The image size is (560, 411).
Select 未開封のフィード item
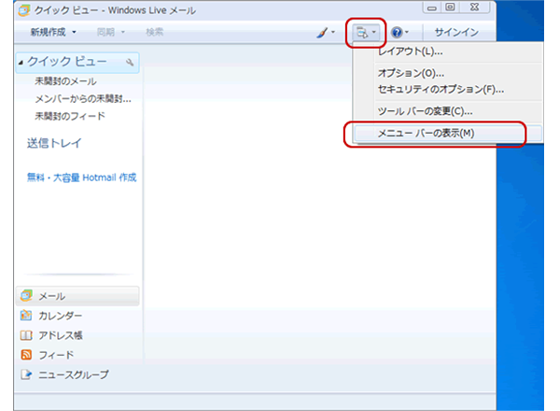pos(70,116)
